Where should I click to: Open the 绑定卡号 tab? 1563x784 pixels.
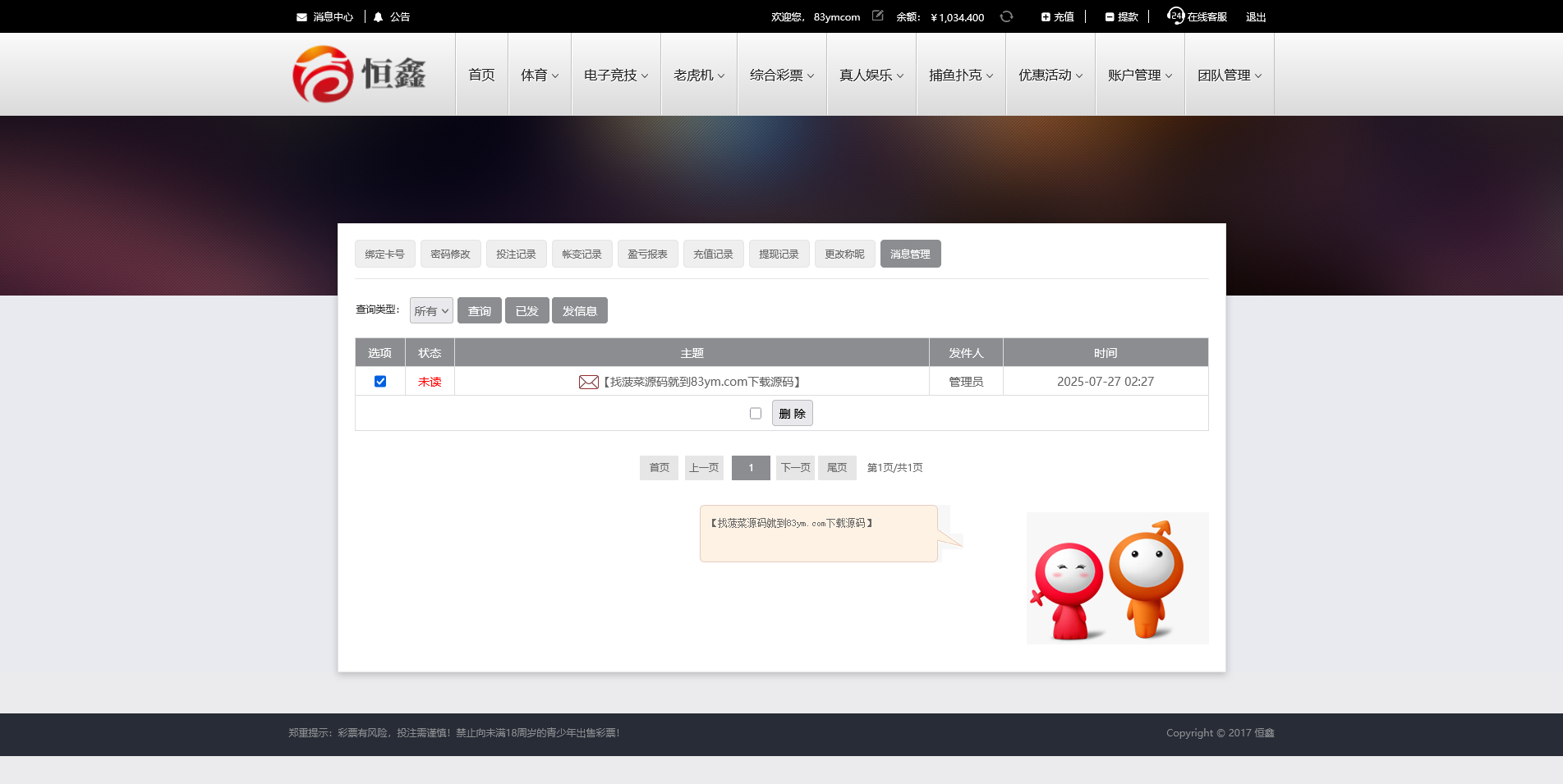tap(385, 254)
